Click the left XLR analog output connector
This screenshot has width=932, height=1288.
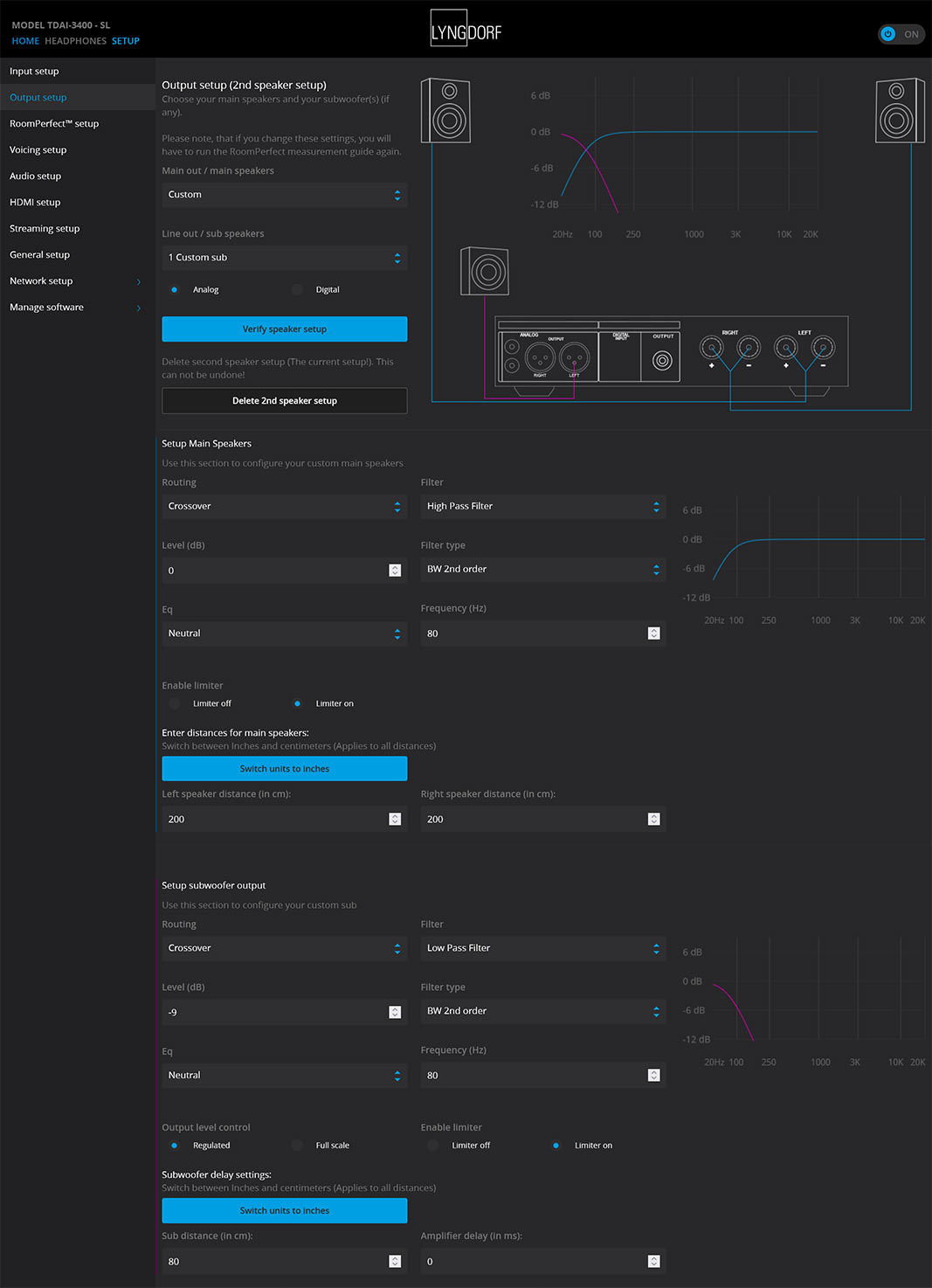pos(574,357)
